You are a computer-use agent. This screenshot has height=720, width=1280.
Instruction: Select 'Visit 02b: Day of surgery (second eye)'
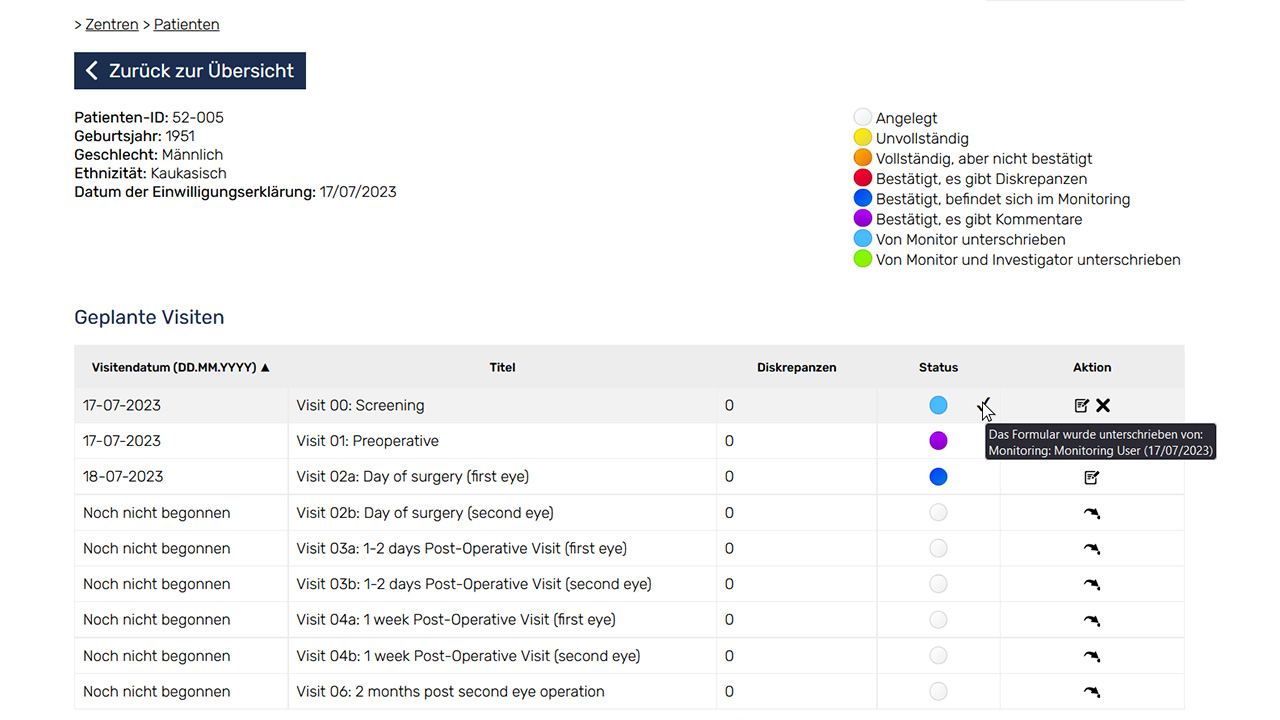click(425, 513)
